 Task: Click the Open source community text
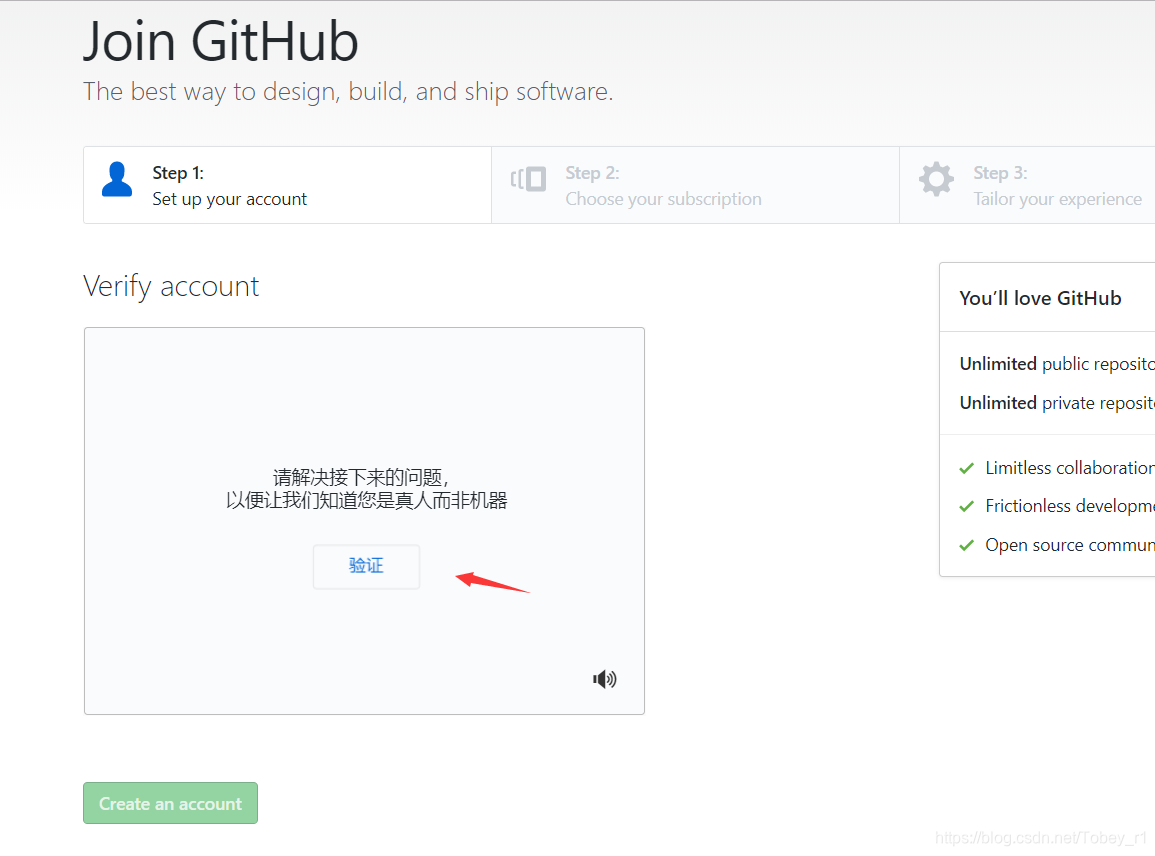tap(1070, 545)
